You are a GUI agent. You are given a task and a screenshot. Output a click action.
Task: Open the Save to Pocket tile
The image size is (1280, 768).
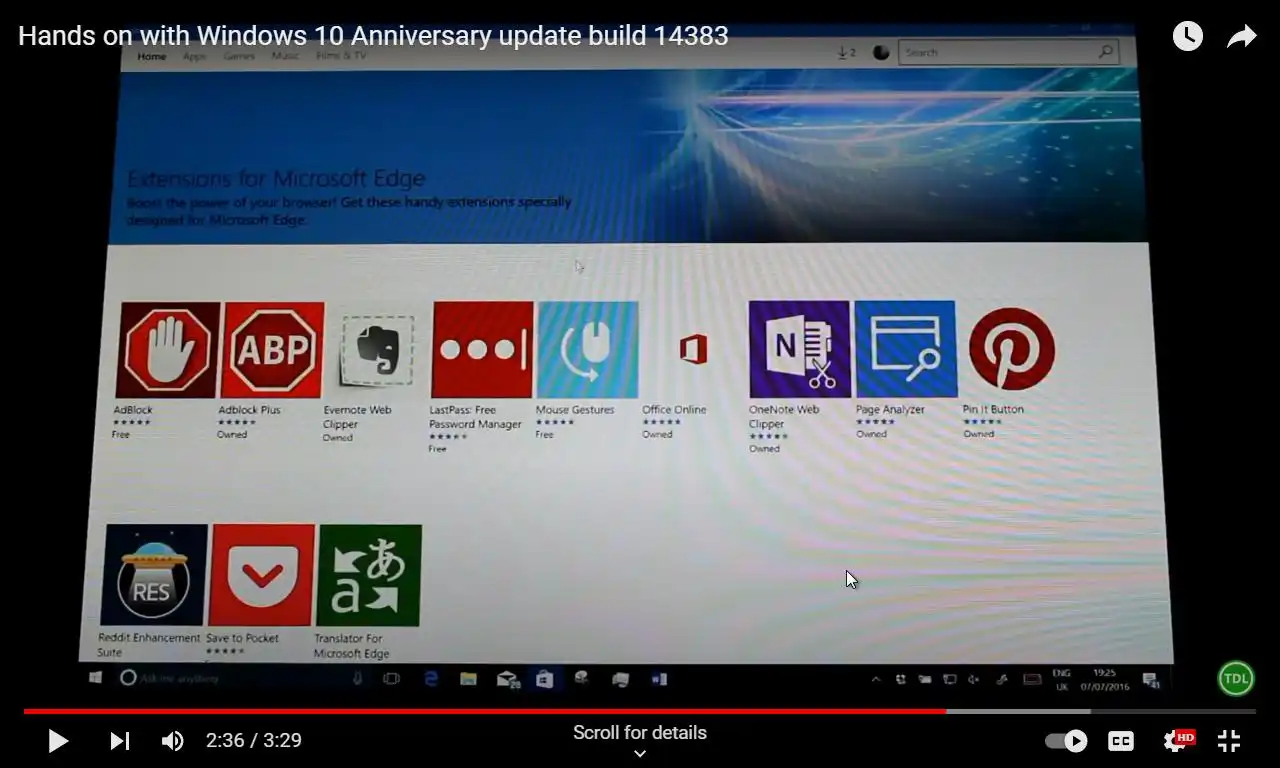click(x=261, y=575)
